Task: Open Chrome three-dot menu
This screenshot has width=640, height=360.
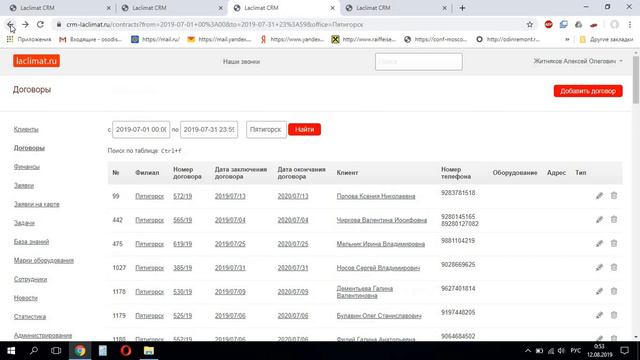Action: pos(630,24)
